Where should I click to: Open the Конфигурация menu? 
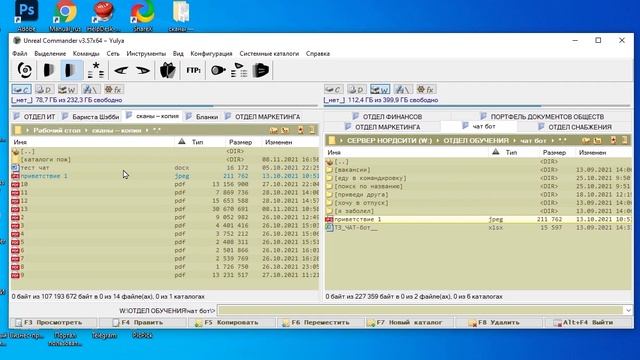click(x=211, y=53)
